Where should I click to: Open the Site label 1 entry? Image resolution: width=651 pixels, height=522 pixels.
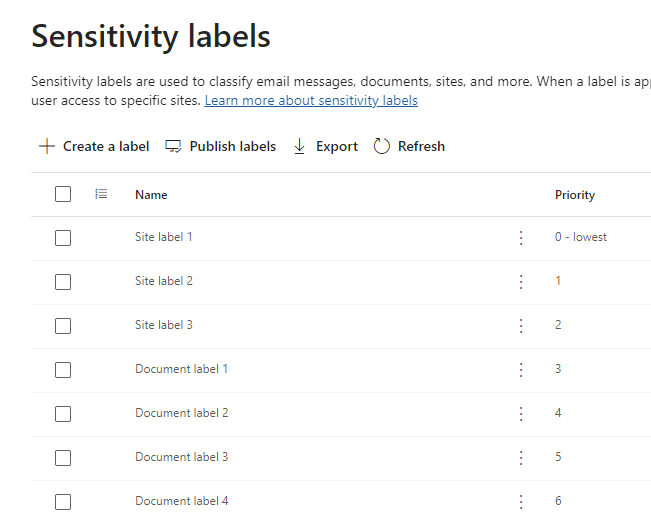click(x=164, y=237)
